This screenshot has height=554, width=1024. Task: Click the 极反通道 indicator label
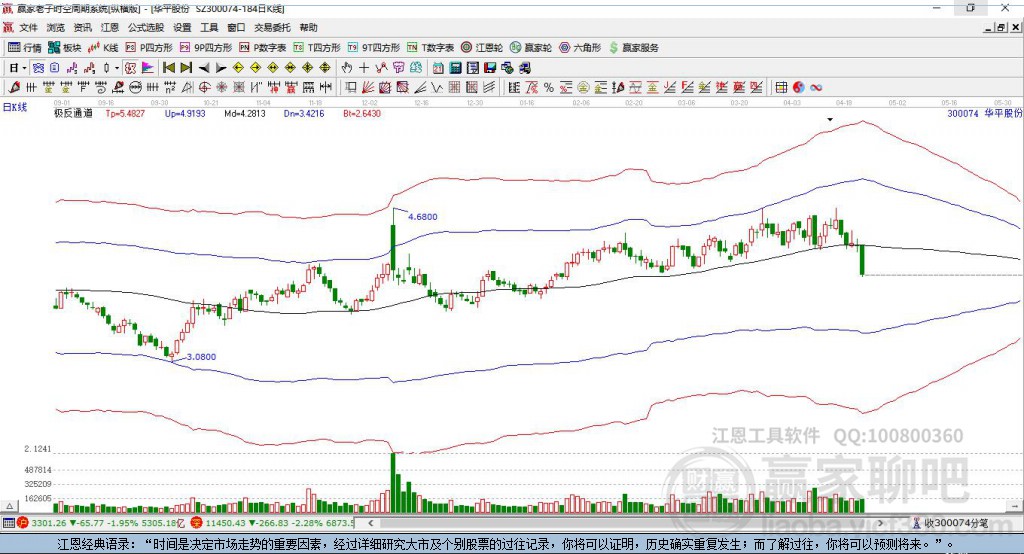click(x=73, y=114)
